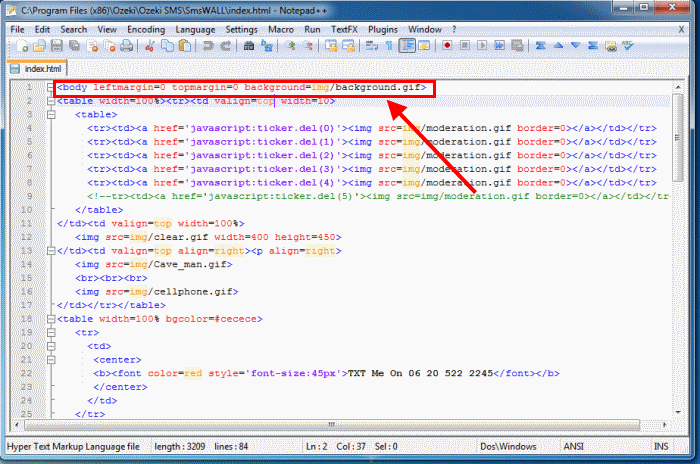The image size is (700, 464).
Task: Toggle INS insert mode in status bar
Action: pyautogui.click(x=661, y=447)
